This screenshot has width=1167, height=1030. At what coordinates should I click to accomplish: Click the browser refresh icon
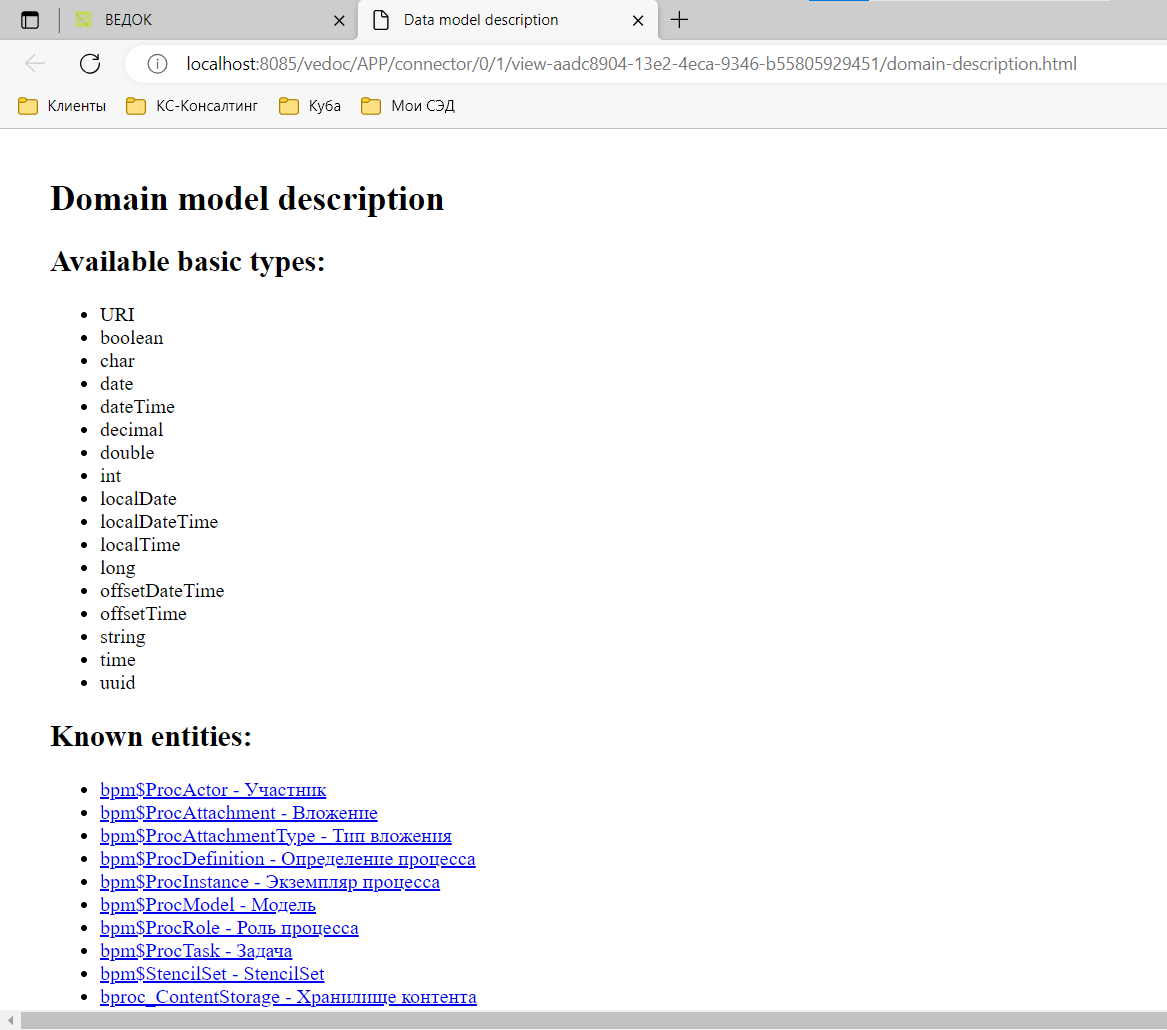click(90, 64)
